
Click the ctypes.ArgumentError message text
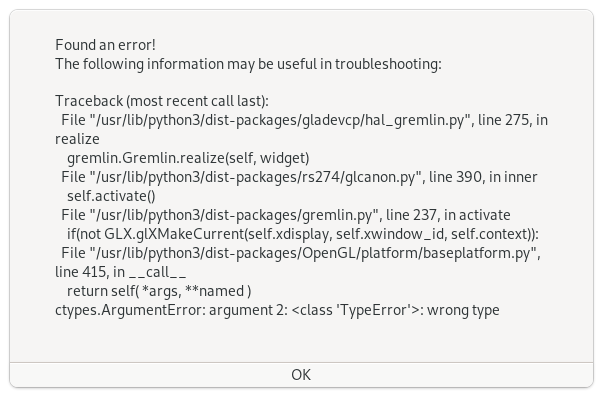[277, 310]
